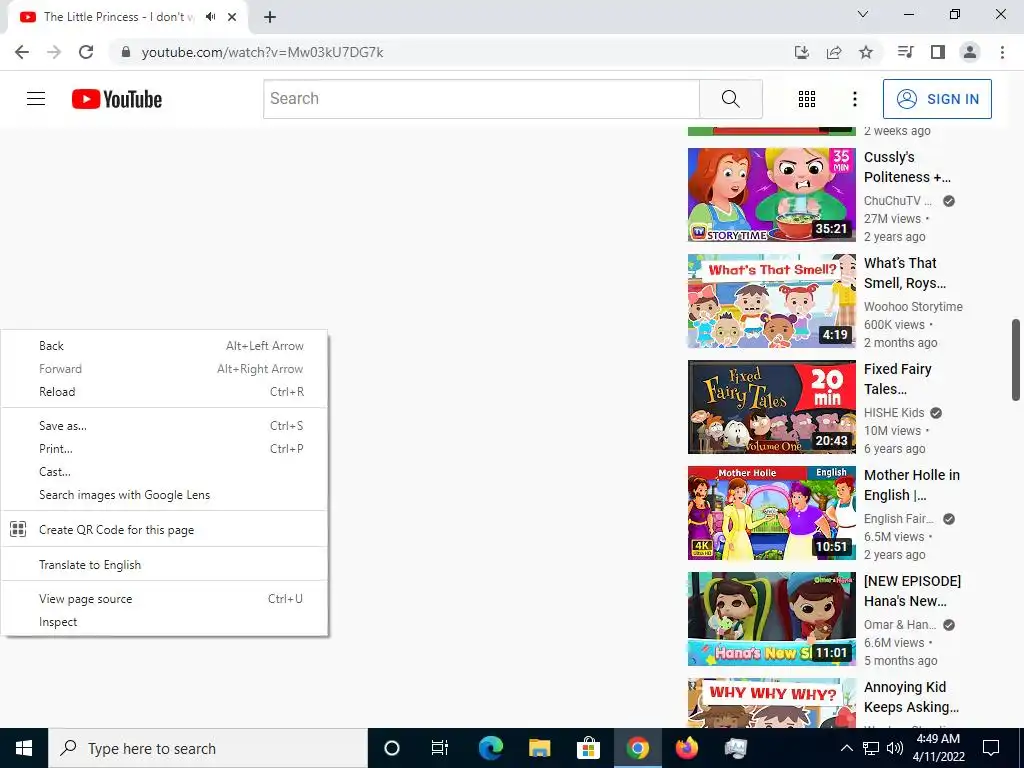
Task: Open Hana's New episode video thumbnail
Action: (771, 618)
